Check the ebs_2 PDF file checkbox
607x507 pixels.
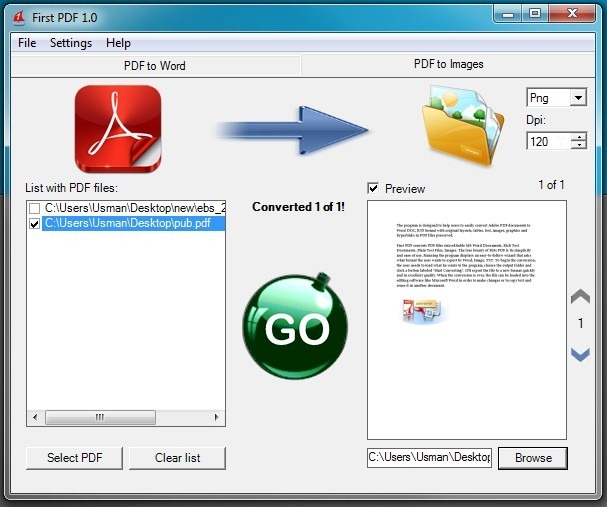coord(34,208)
